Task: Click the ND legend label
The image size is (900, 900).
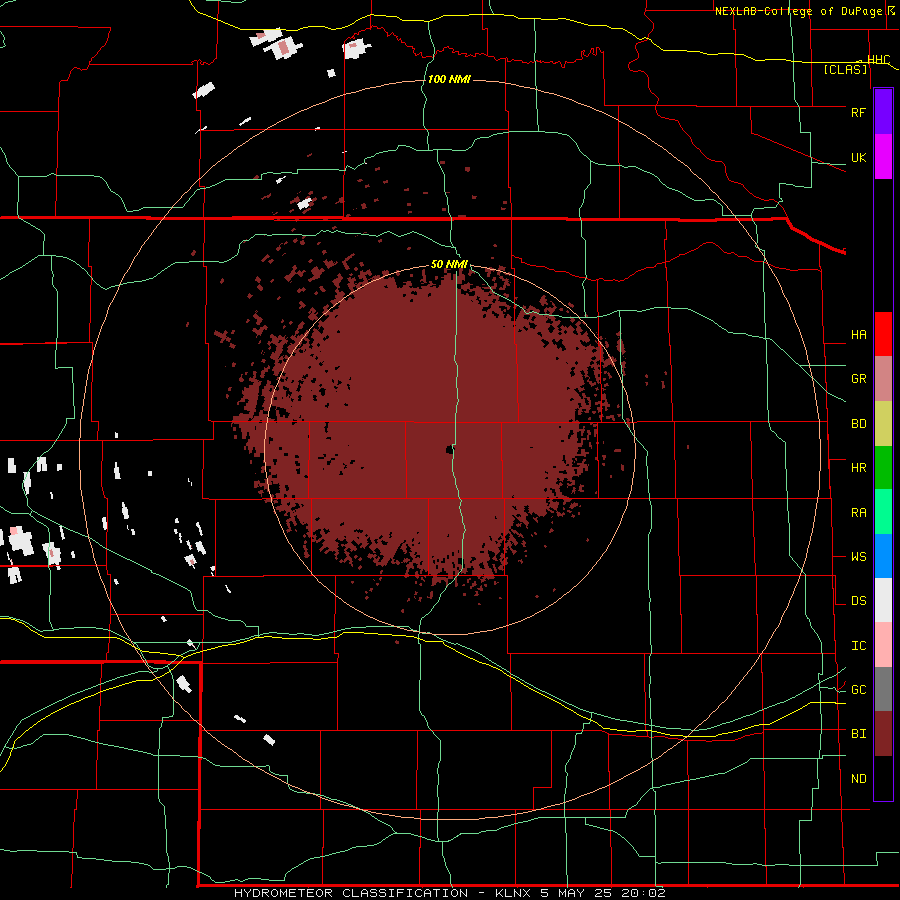Action: tap(858, 779)
